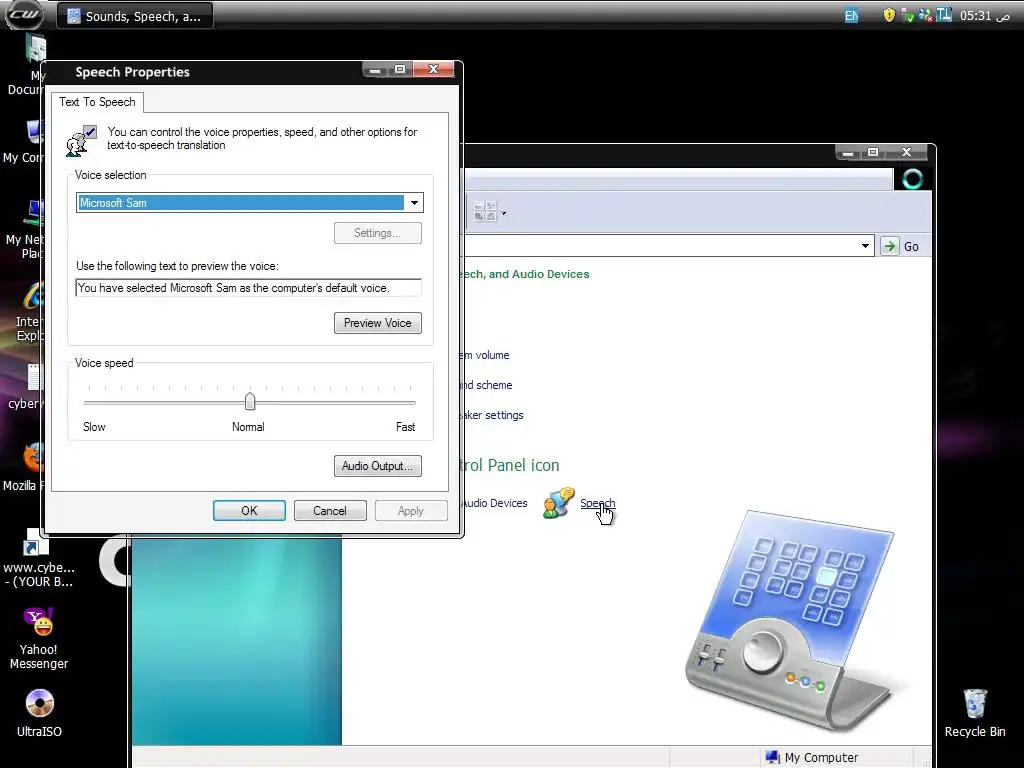Click the Views icon in Control Panel toolbar

click(485, 211)
